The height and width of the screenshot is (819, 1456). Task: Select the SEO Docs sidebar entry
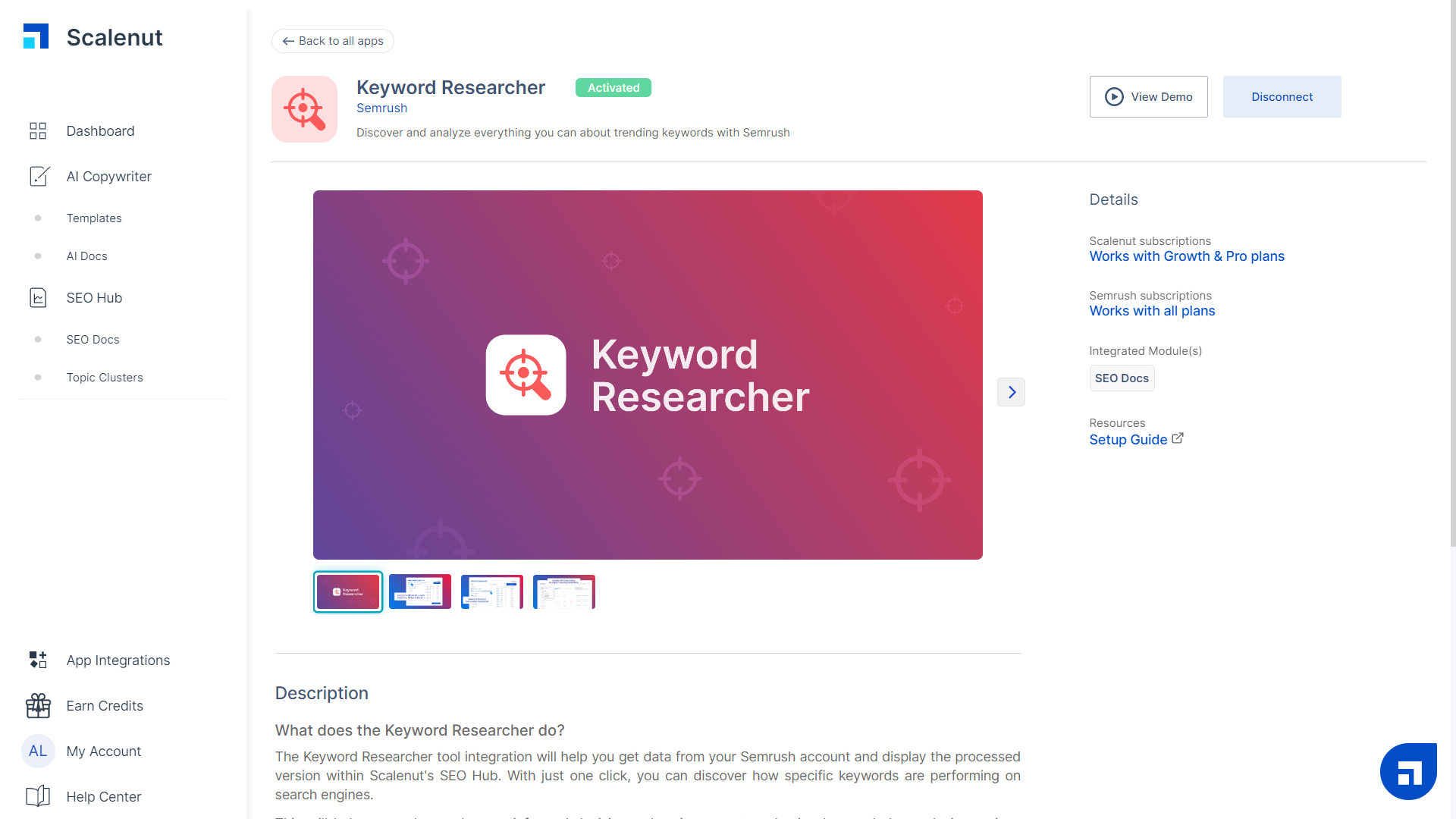[93, 339]
